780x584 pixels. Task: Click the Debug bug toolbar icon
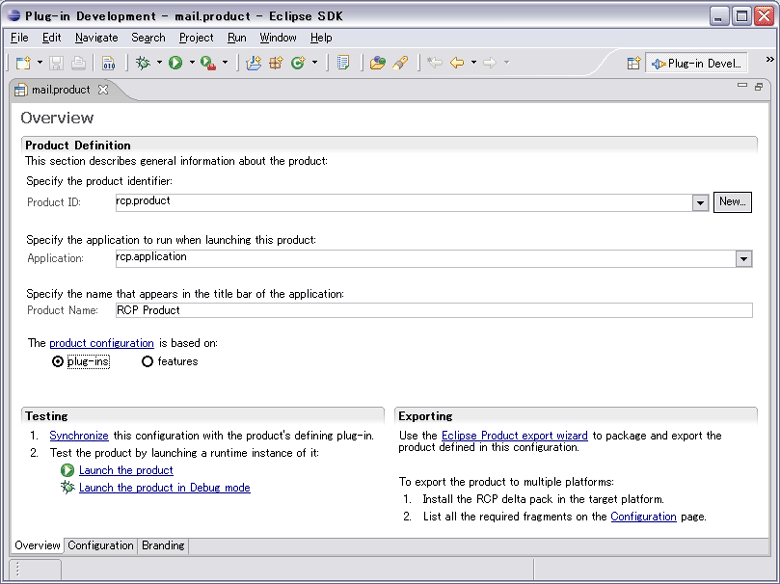(x=143, y=63)
